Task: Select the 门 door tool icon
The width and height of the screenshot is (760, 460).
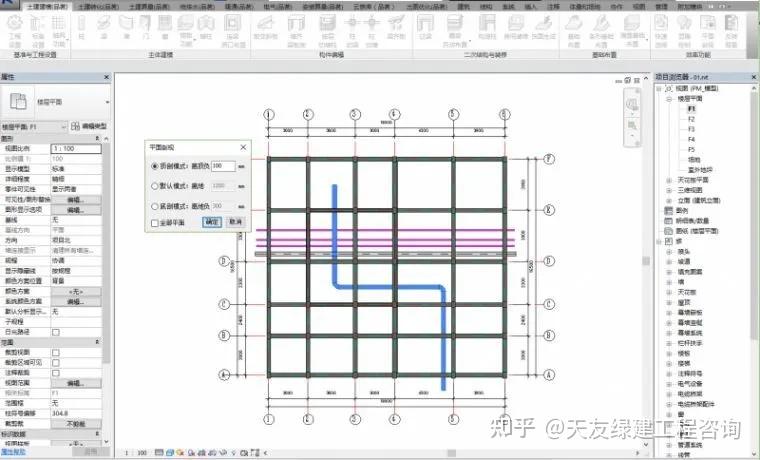Action: click(x=144, y=28)
